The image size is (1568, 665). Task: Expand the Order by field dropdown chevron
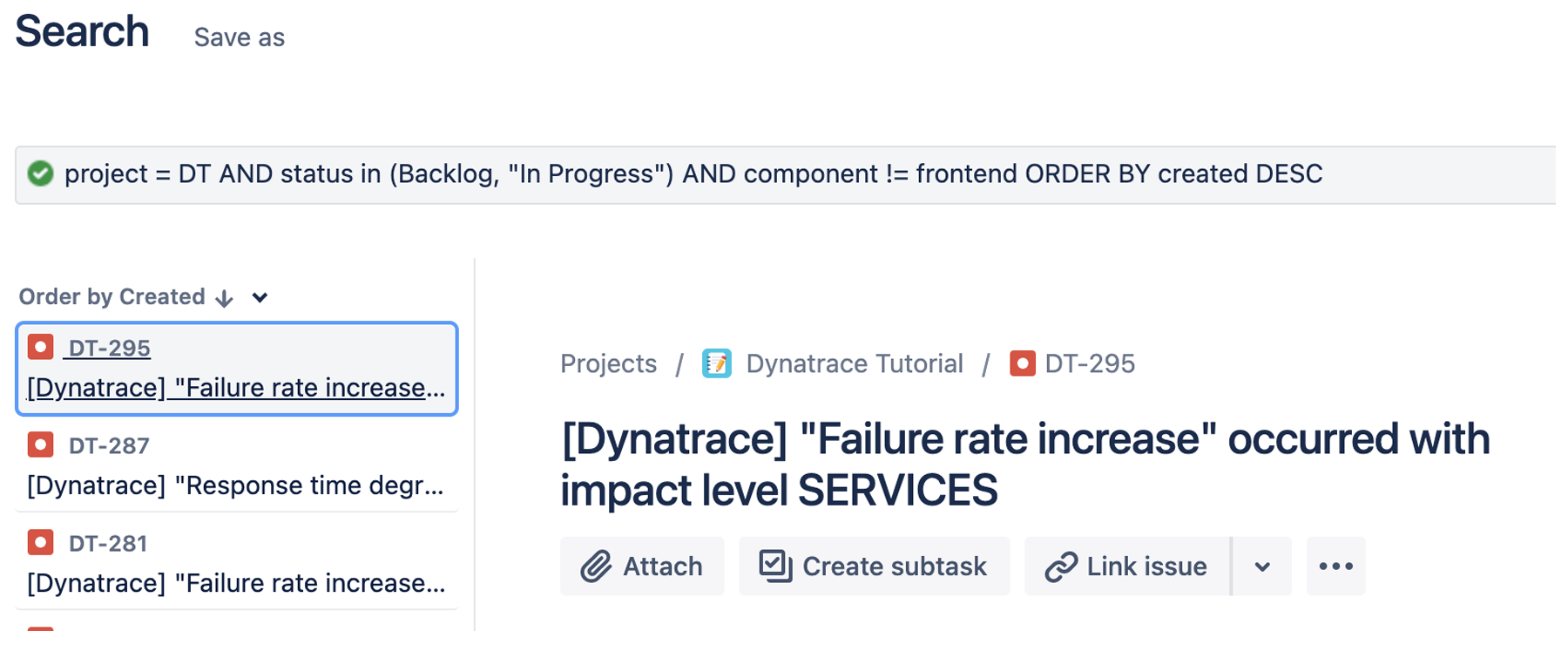coord(260,297)
